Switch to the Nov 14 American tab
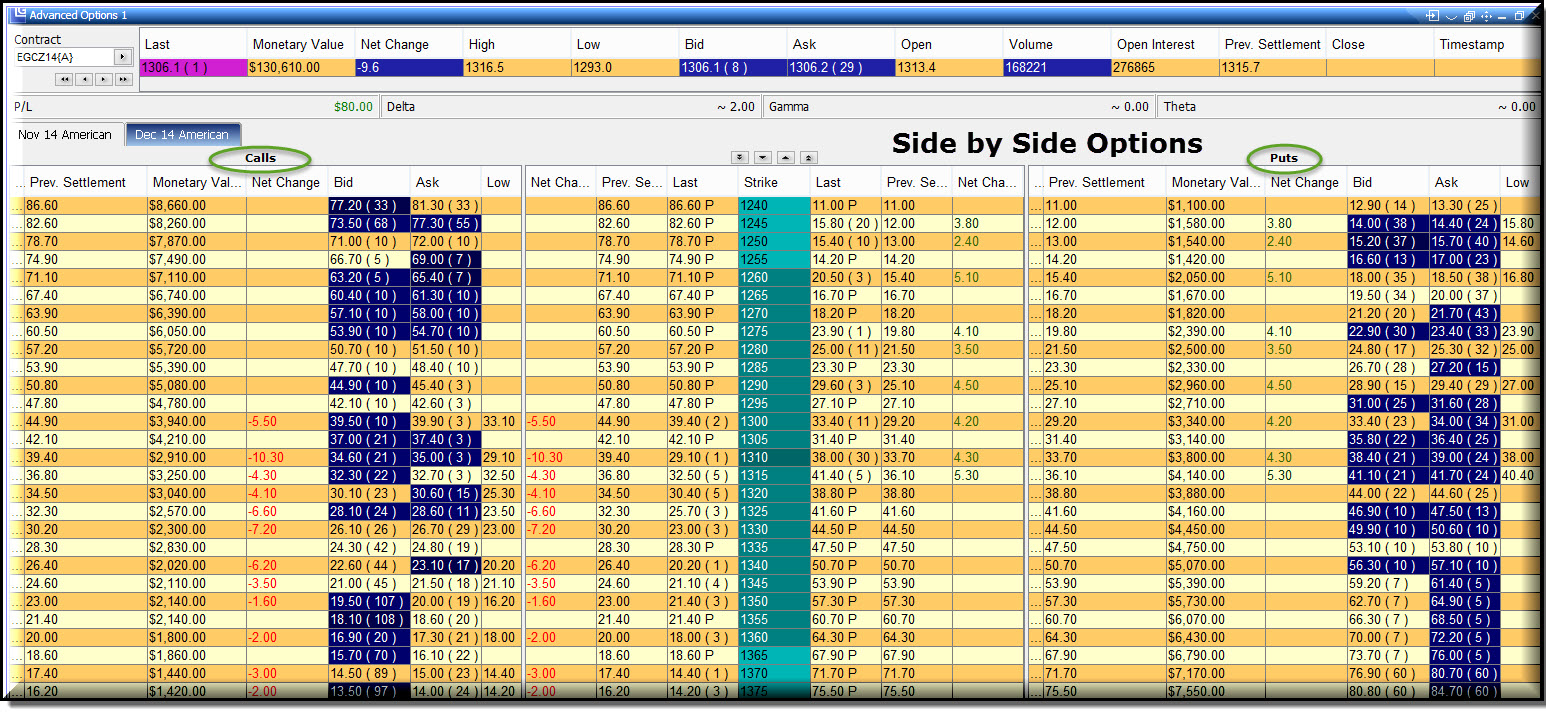 tap(65, 134)
